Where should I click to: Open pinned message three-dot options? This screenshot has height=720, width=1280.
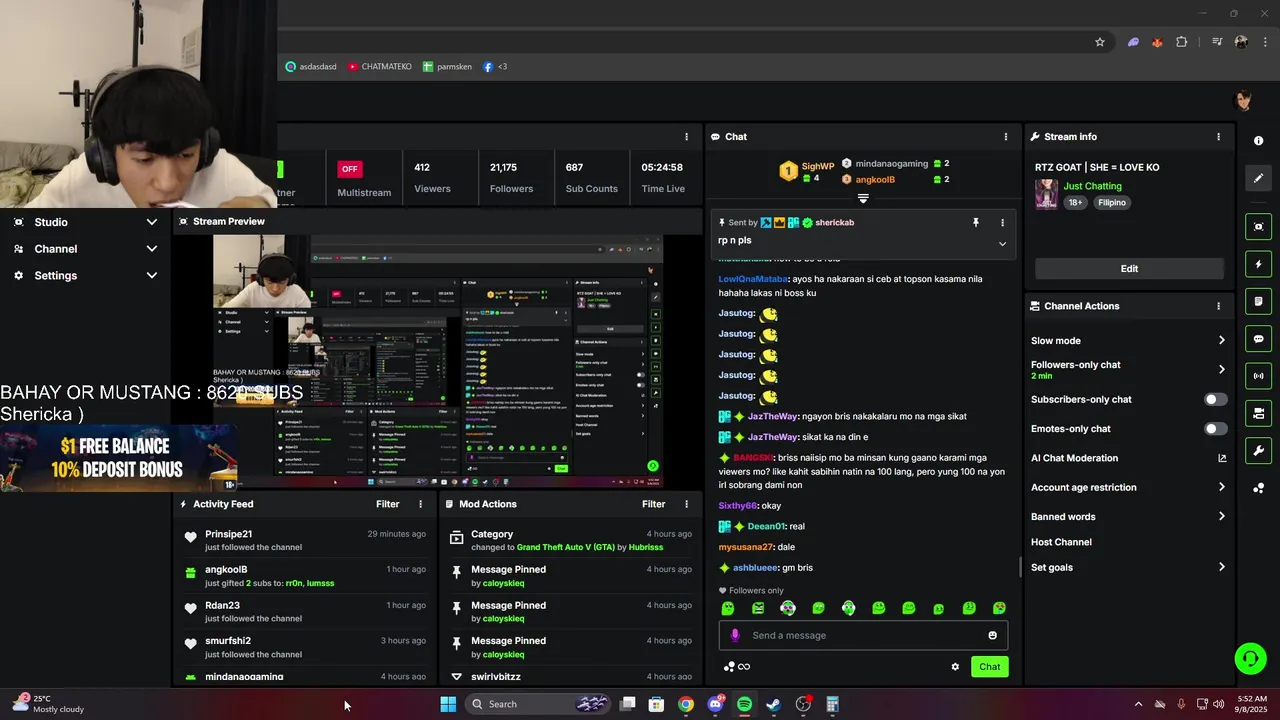(x=1002, y=223)
